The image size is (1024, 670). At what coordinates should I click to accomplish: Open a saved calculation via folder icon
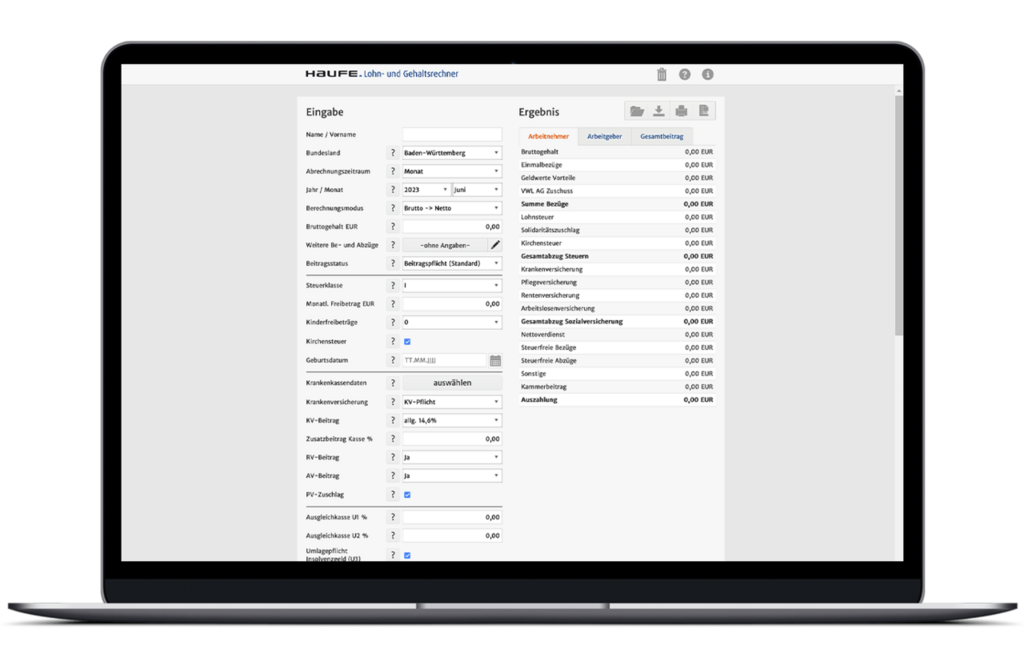[x=636, y=111]
